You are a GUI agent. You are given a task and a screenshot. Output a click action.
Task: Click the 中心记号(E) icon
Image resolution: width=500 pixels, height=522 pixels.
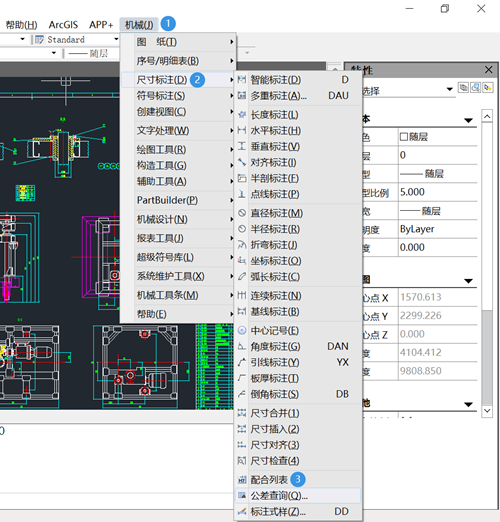242,331
